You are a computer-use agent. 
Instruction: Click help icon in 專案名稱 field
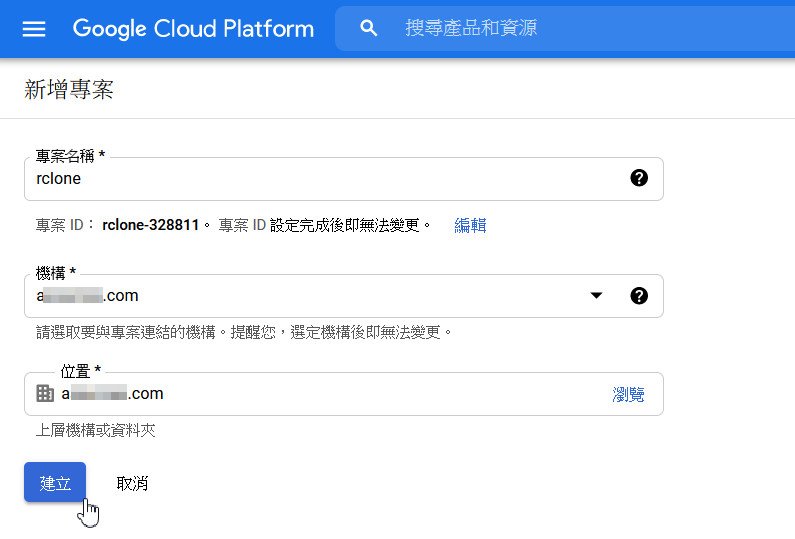(x=640, y=178)
